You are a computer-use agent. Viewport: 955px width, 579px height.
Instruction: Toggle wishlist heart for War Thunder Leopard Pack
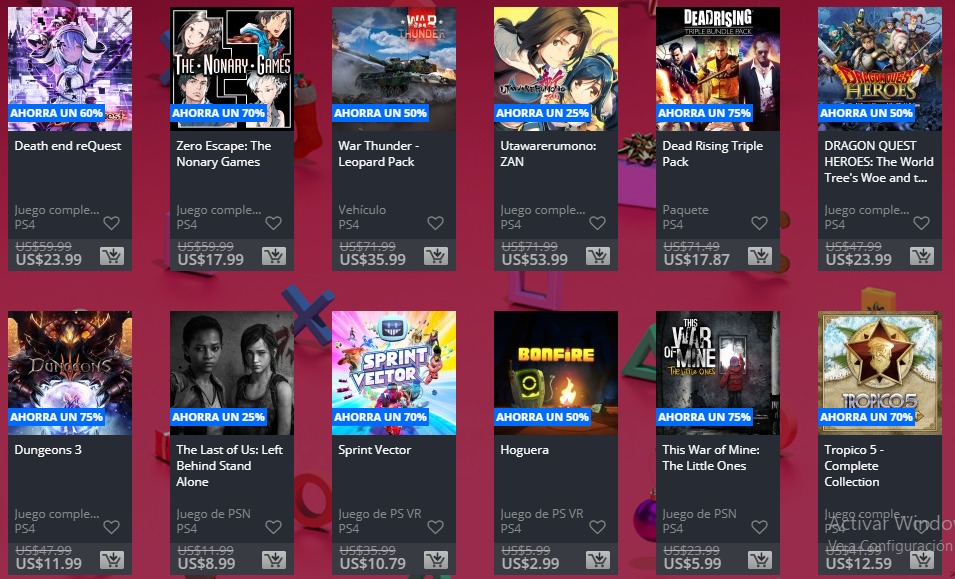(435, 223)
